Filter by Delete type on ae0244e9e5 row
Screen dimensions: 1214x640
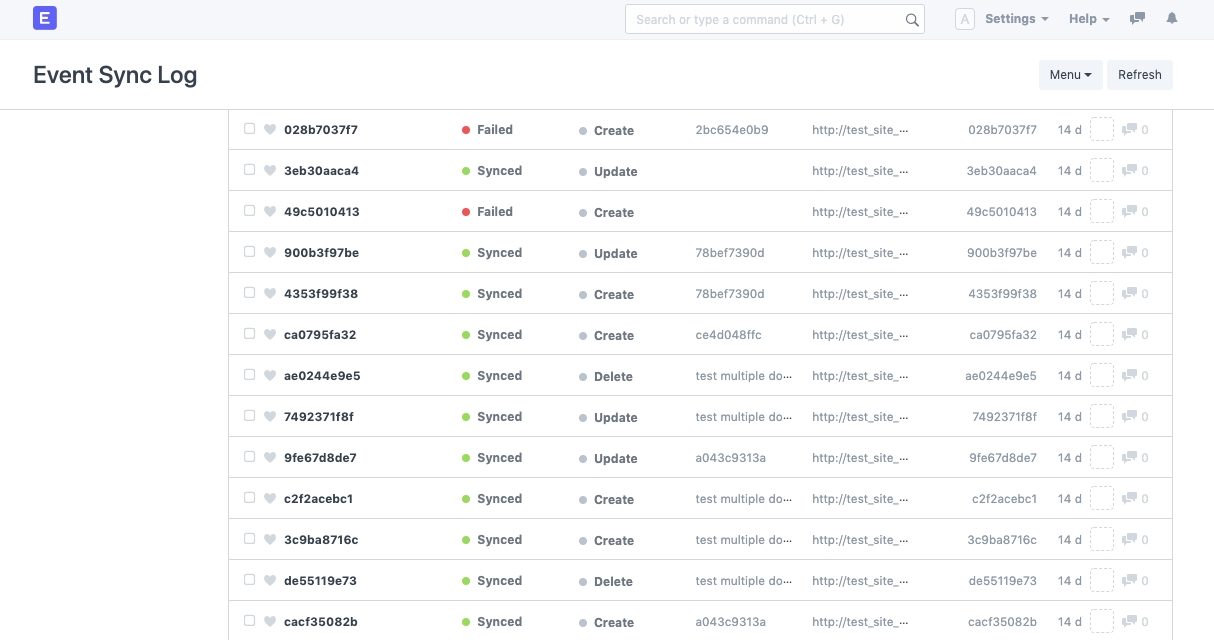point(612,377)
